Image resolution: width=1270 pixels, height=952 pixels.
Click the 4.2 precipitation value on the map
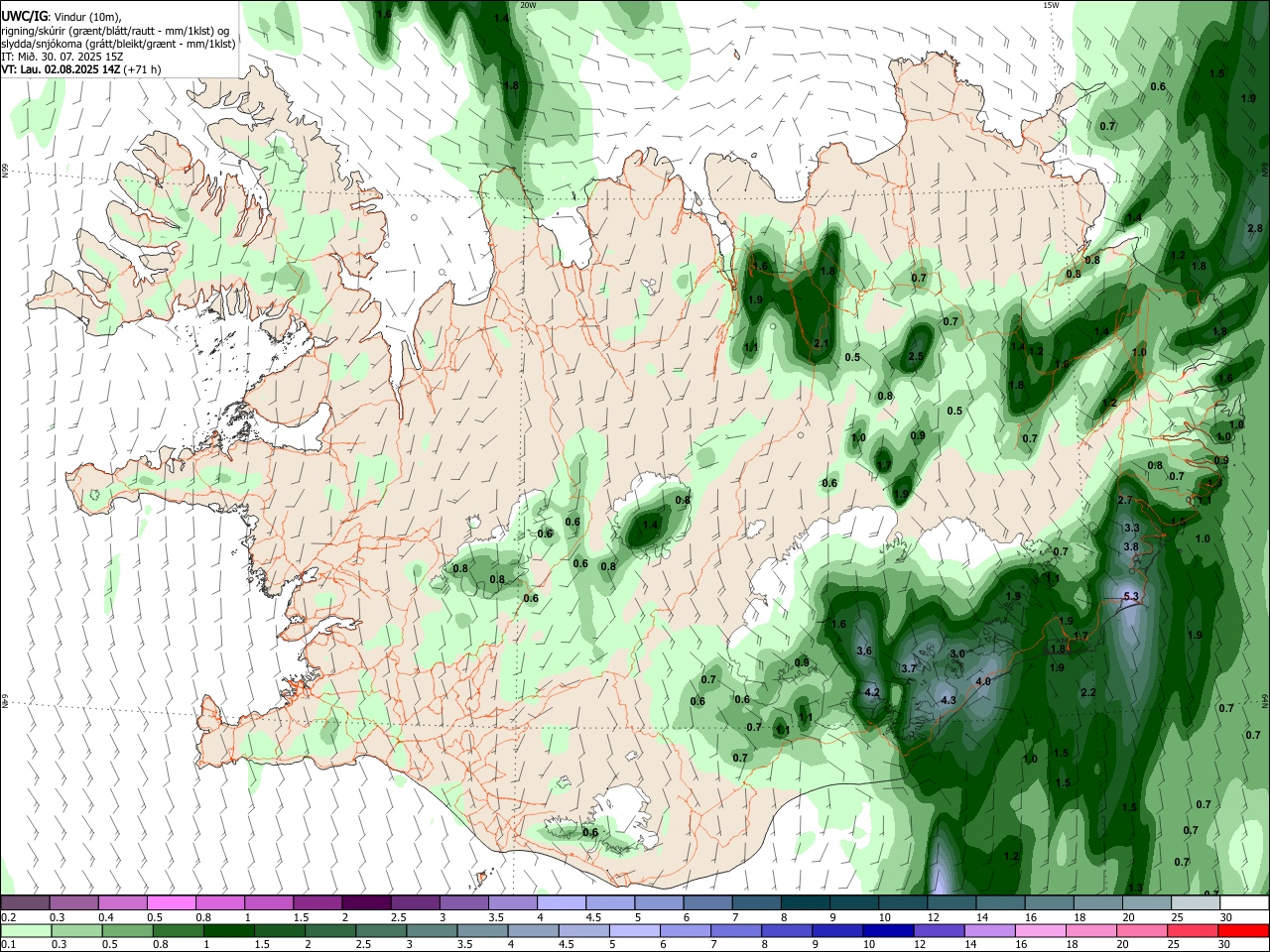(873, 692)
